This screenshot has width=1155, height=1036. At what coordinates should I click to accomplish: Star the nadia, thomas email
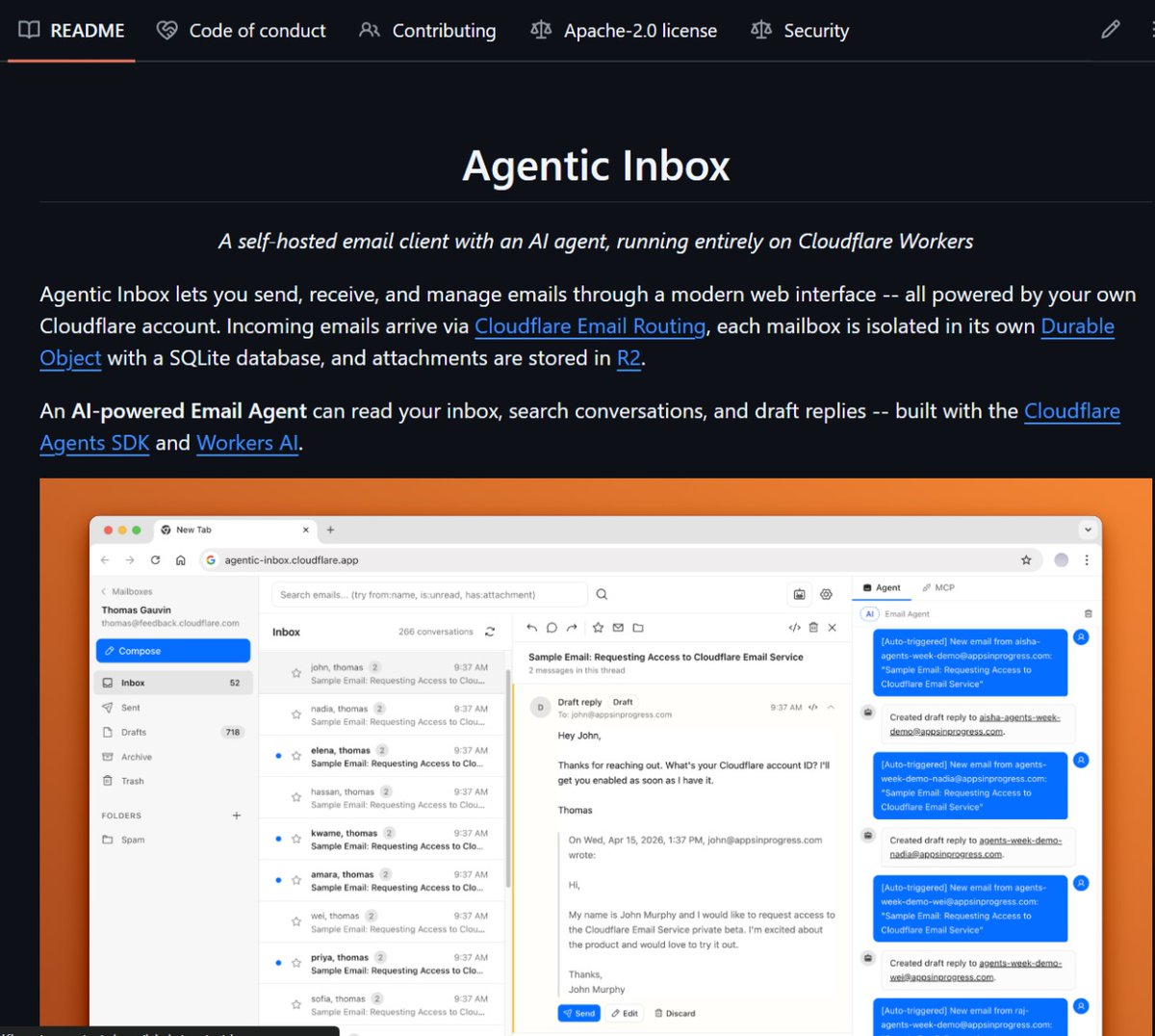(x=296, y=714)
